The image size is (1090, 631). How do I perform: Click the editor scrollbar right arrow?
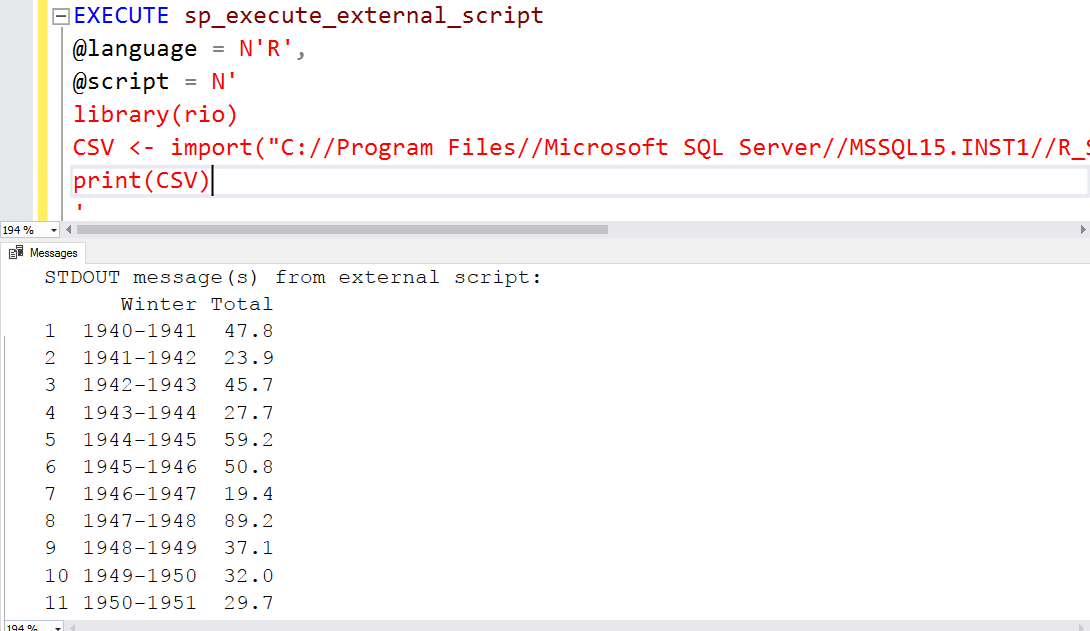[x=1083, y=229]
